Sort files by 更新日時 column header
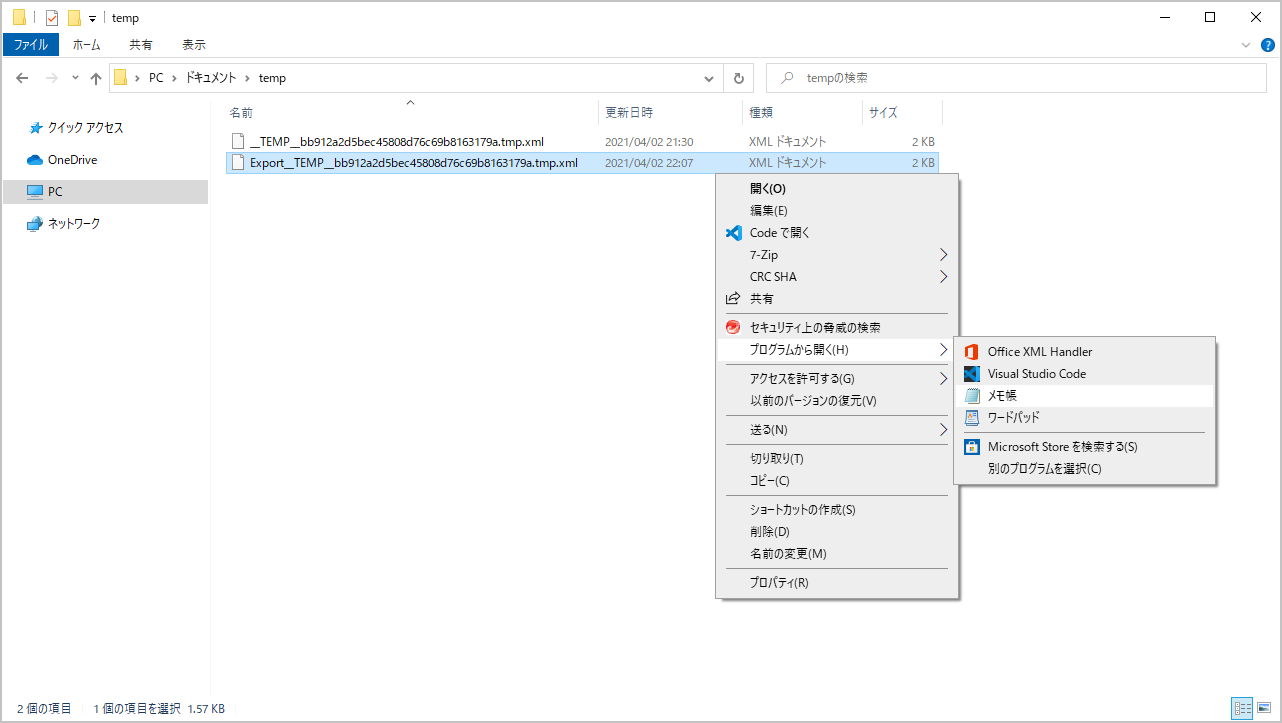Viewport: 1282px width, 723px height. pos(629,113)
